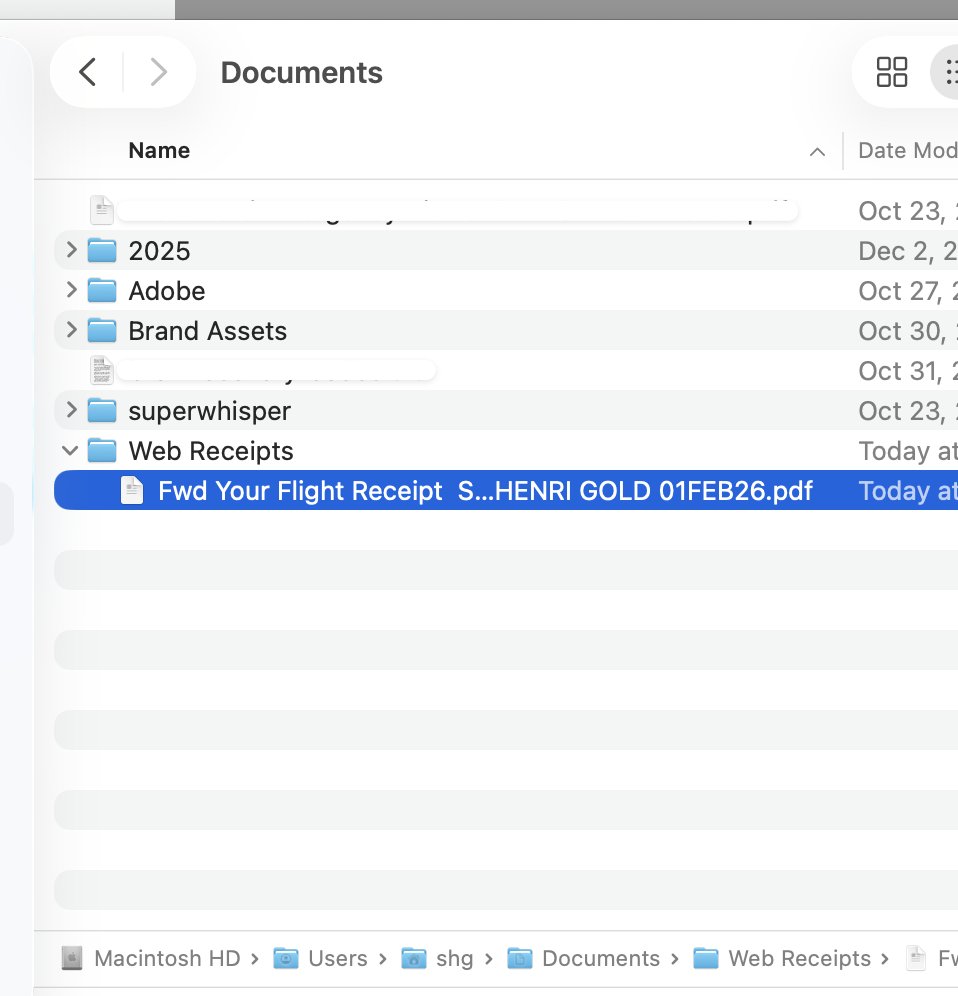
Task: Select the Adobe folder name
Action: click(x=167, y=291)
